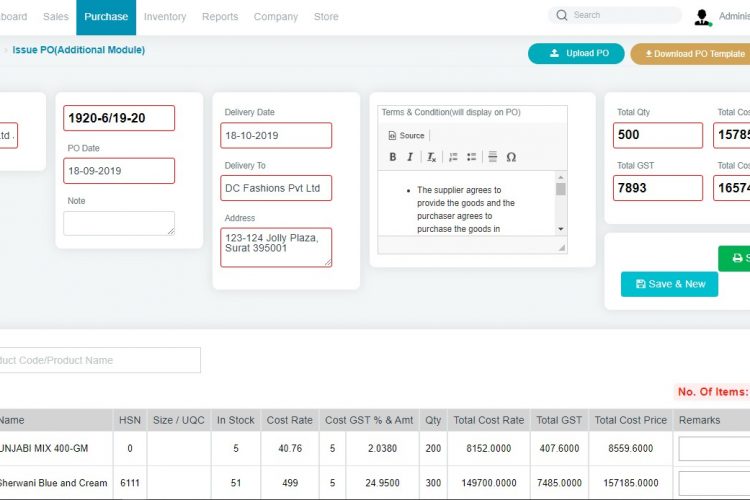This screenshot has height=500, width=750.
Task: Click Download PO Template button
Action: (690, 54)
